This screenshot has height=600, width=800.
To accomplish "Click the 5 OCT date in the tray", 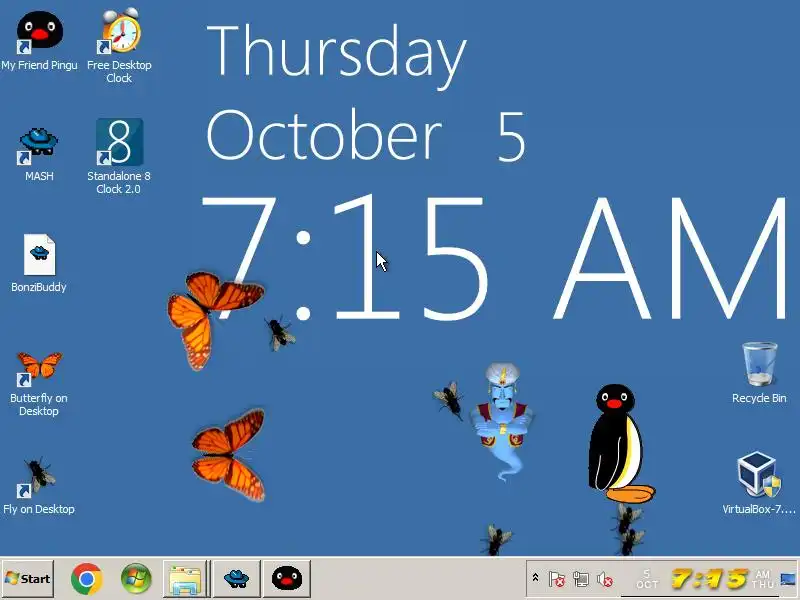I will (x=647, y=579).
